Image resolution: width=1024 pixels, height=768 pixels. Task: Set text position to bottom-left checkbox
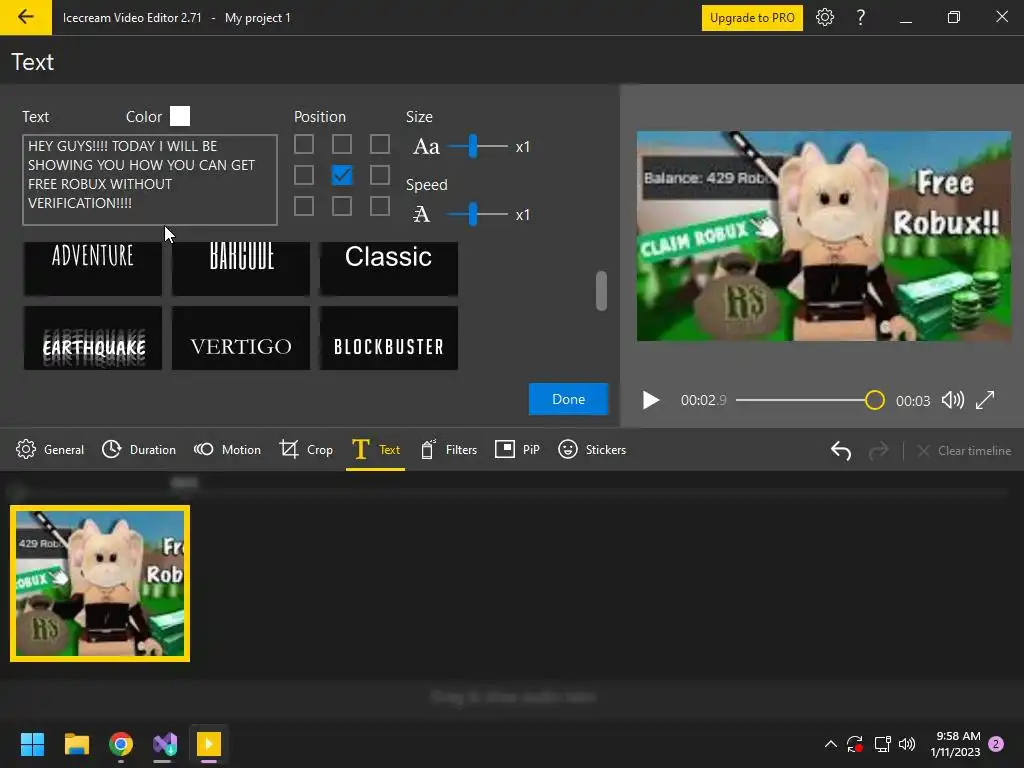click(304, 206)
